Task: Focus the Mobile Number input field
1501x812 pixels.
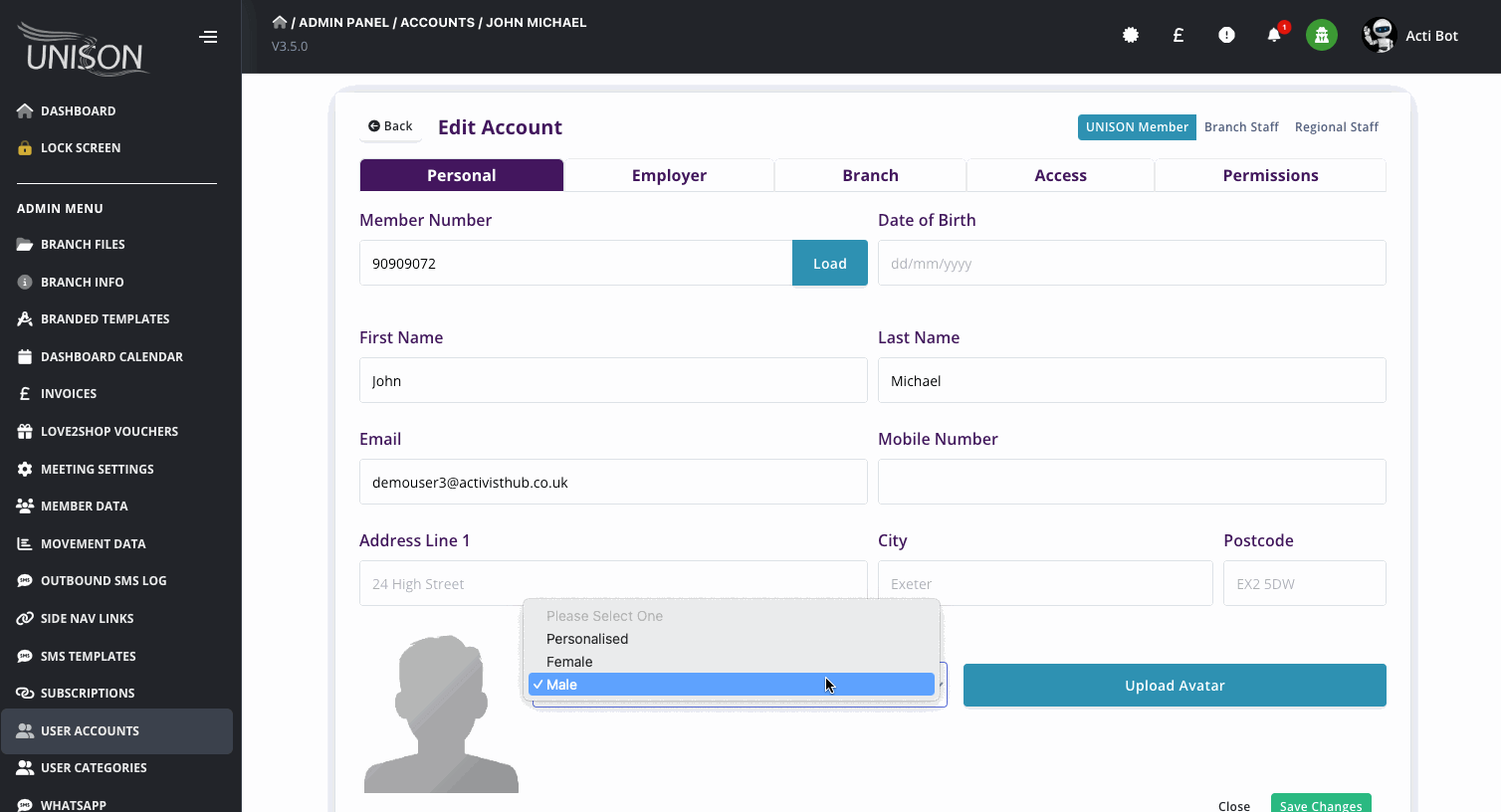Action: tap(1132, 482)
